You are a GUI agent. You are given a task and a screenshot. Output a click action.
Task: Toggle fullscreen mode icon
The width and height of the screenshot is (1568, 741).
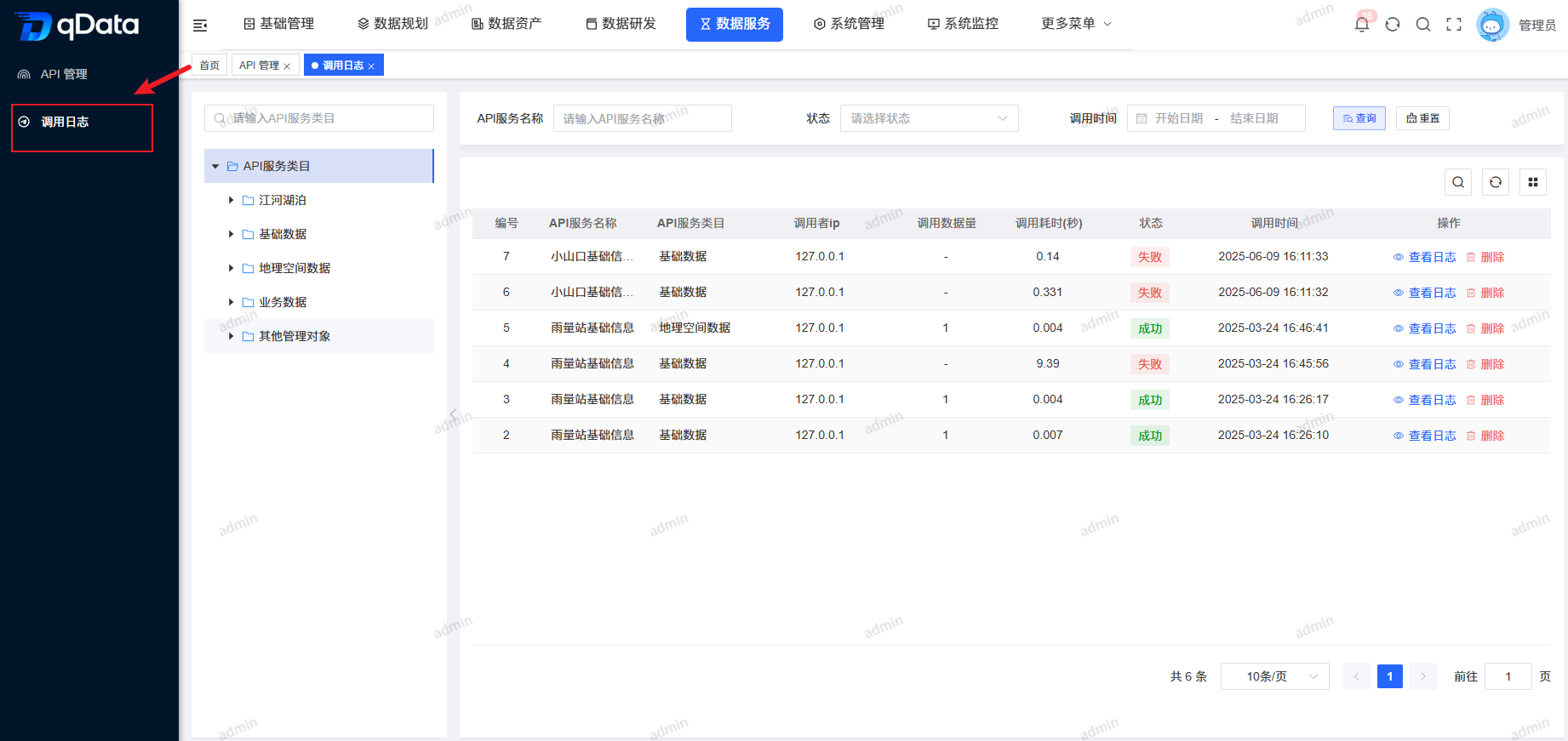[x=1454, y=25]
